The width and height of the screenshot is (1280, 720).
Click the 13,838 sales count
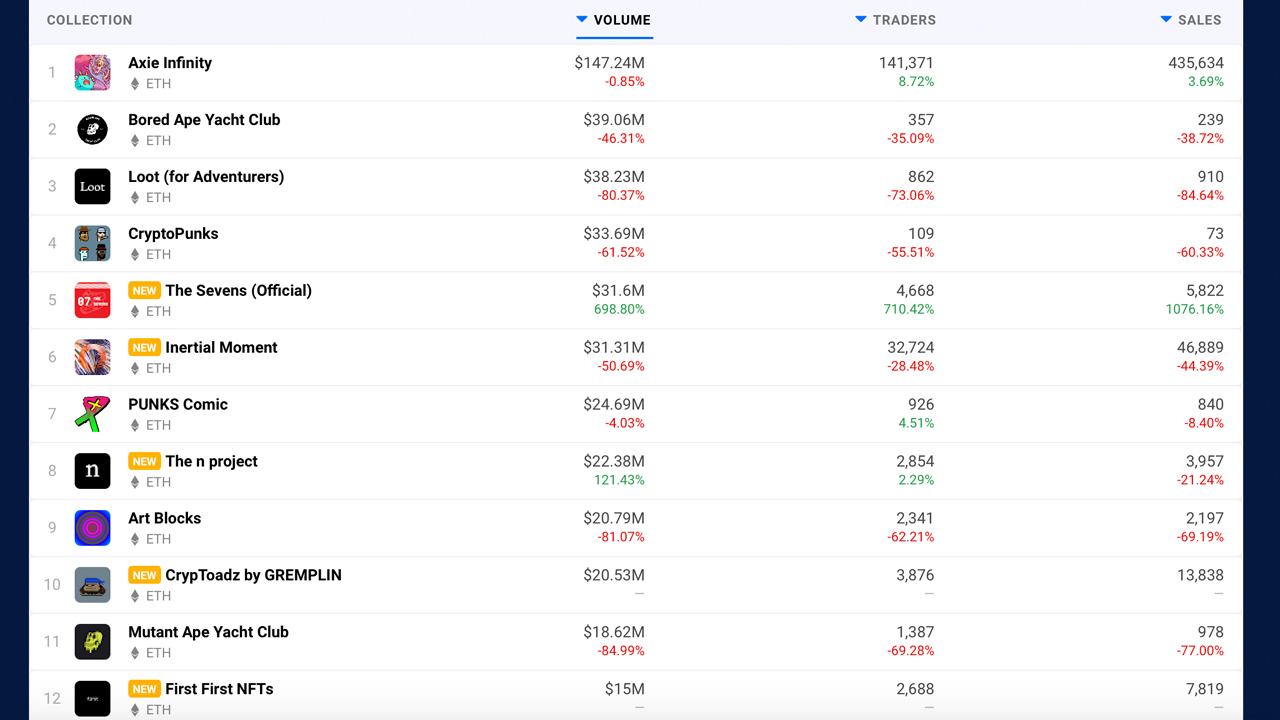pyautogui.click(x=1200, y=576)
